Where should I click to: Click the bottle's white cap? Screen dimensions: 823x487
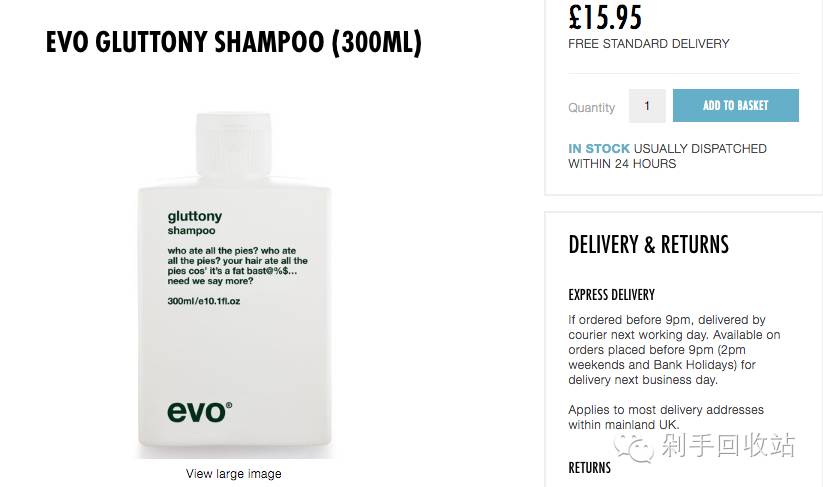pos(234,145)
